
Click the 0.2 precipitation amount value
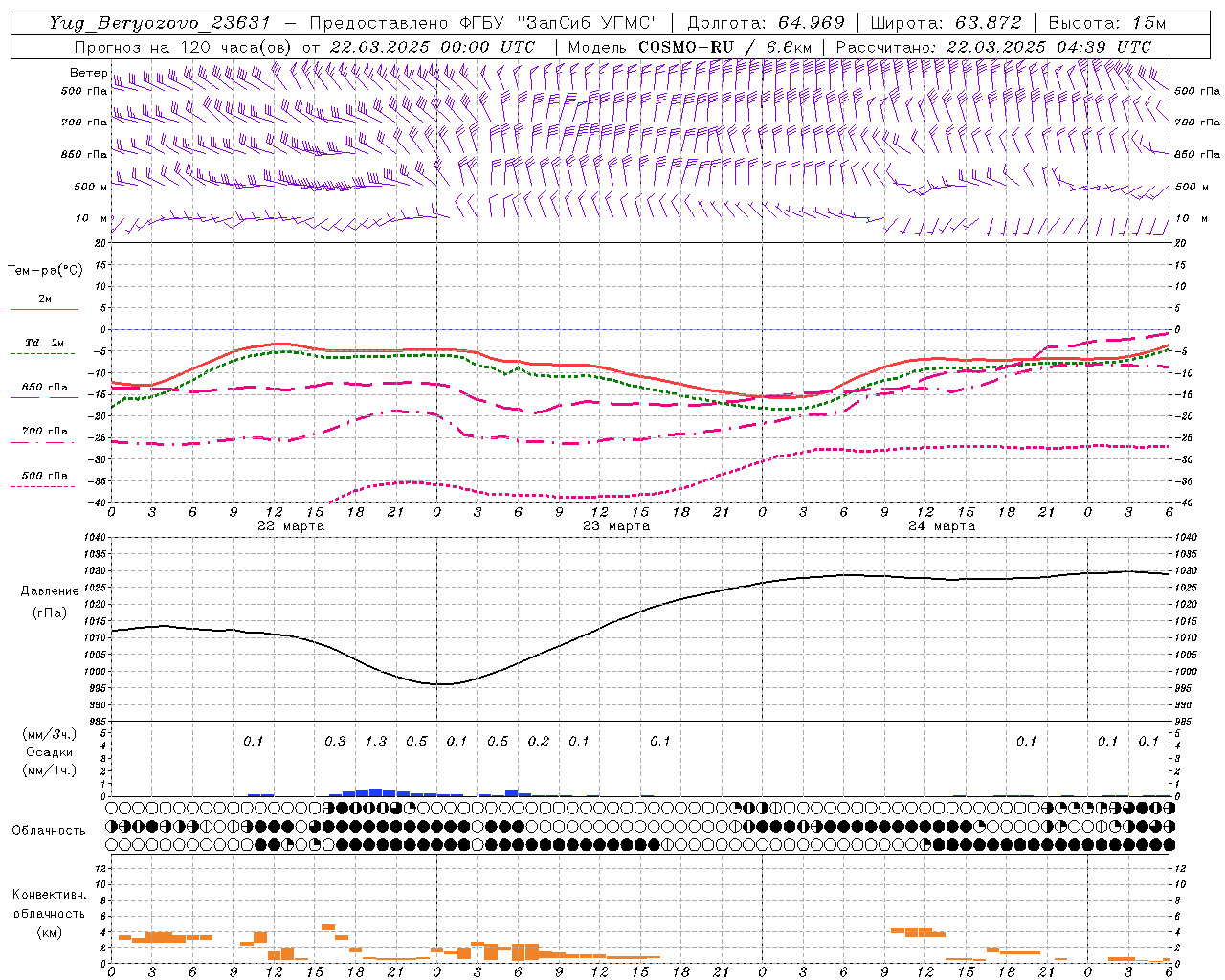(539, 742)
